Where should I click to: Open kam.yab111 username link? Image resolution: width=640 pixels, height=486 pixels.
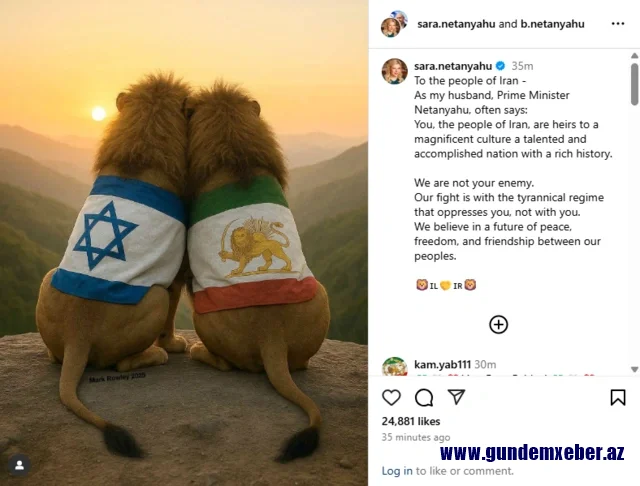tap(442, 364)
